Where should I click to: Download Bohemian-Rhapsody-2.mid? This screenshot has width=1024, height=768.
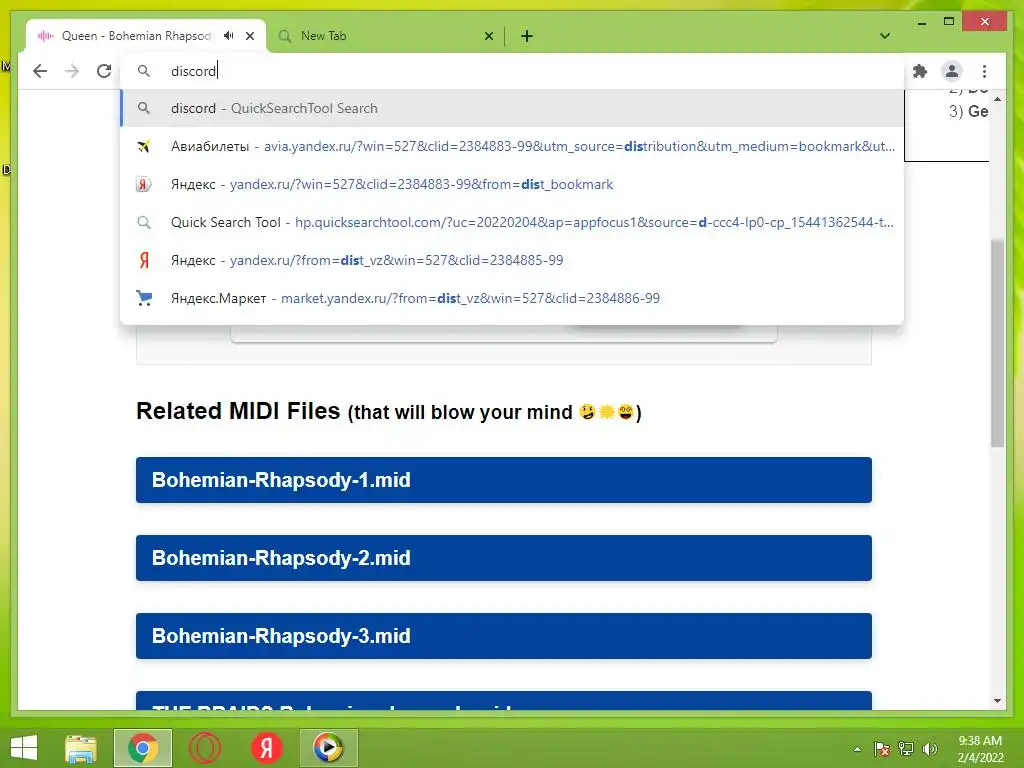(x=504, y=558)
